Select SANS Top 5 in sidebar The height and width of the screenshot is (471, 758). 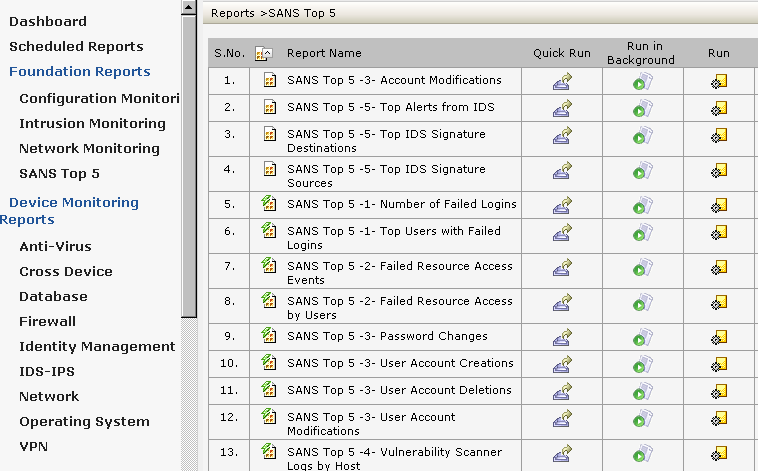pos(59,174)
